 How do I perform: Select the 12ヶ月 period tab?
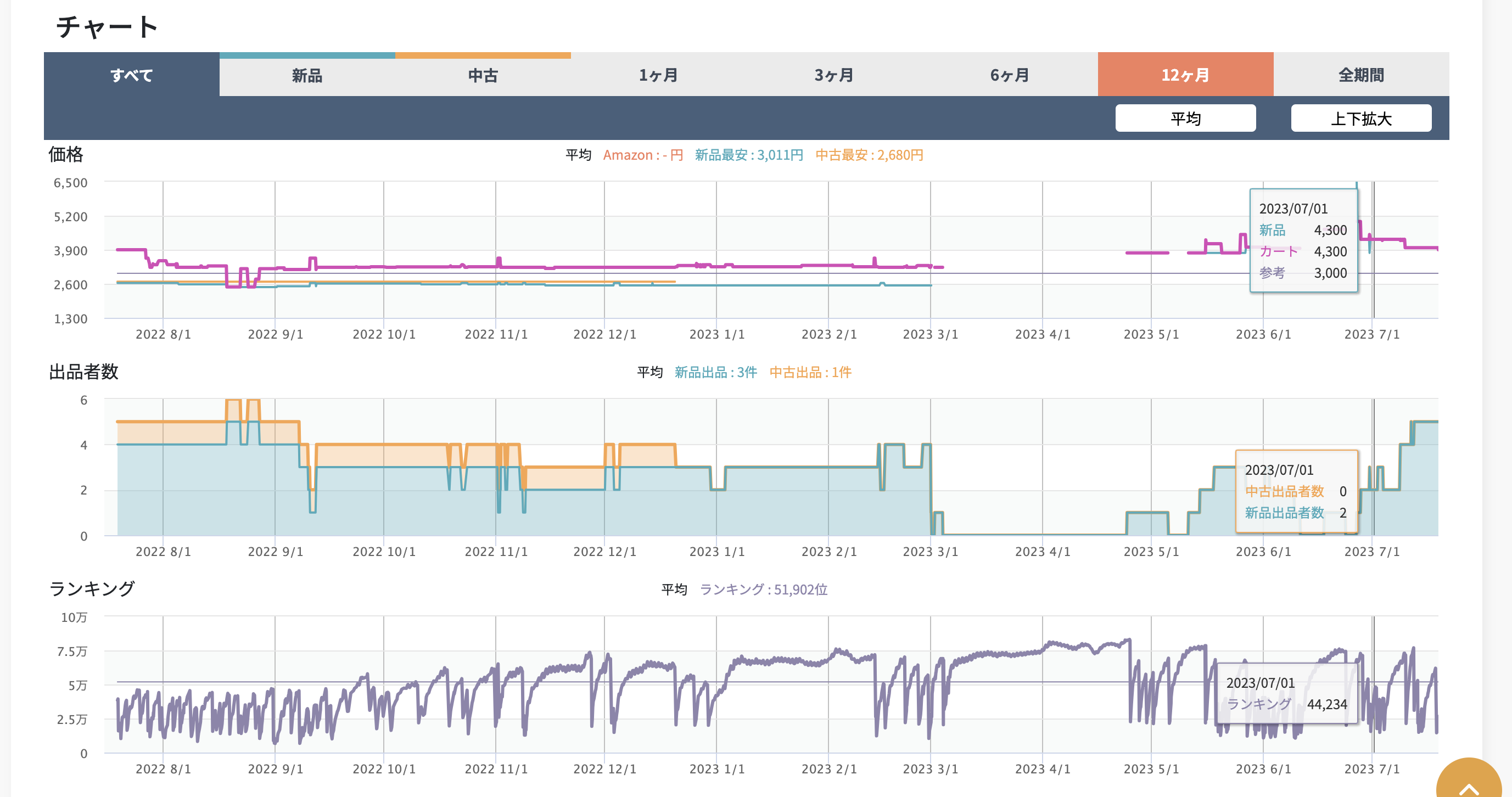1185,75
